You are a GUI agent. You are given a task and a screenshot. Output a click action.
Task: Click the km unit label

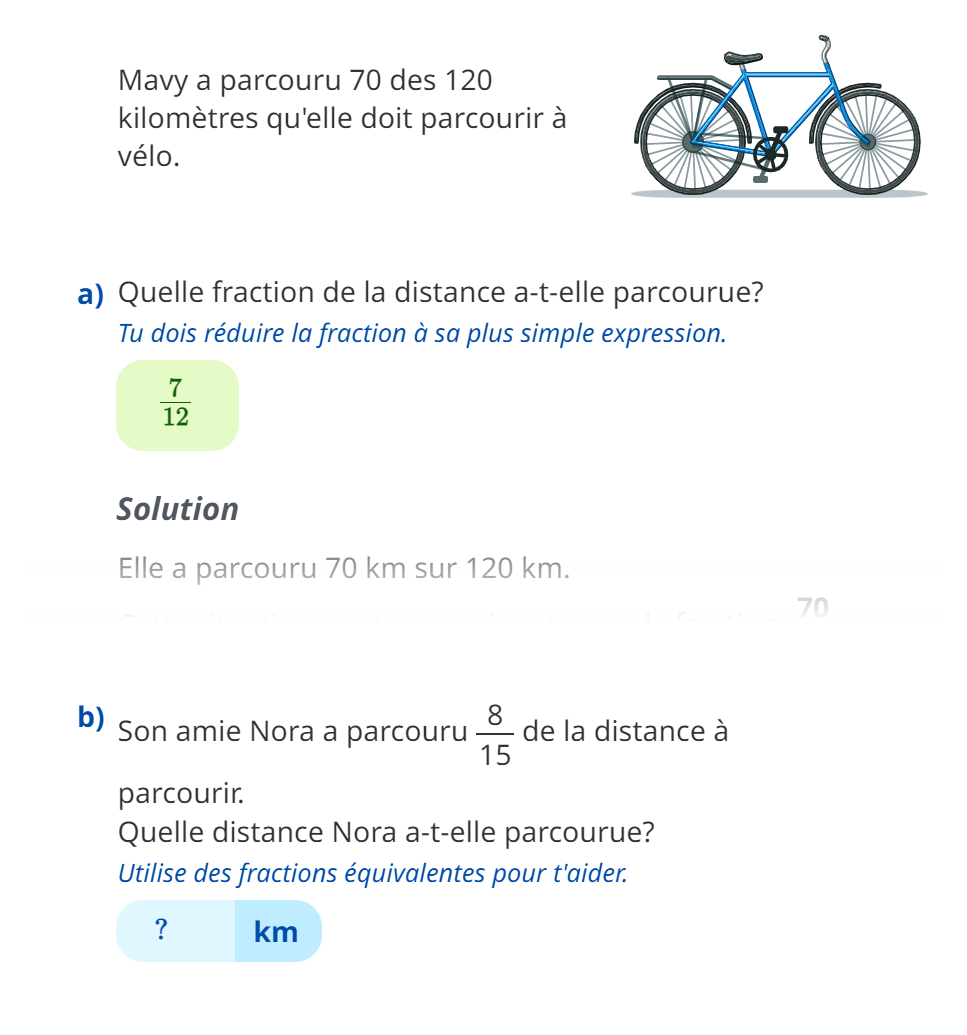tap(277, 932)
